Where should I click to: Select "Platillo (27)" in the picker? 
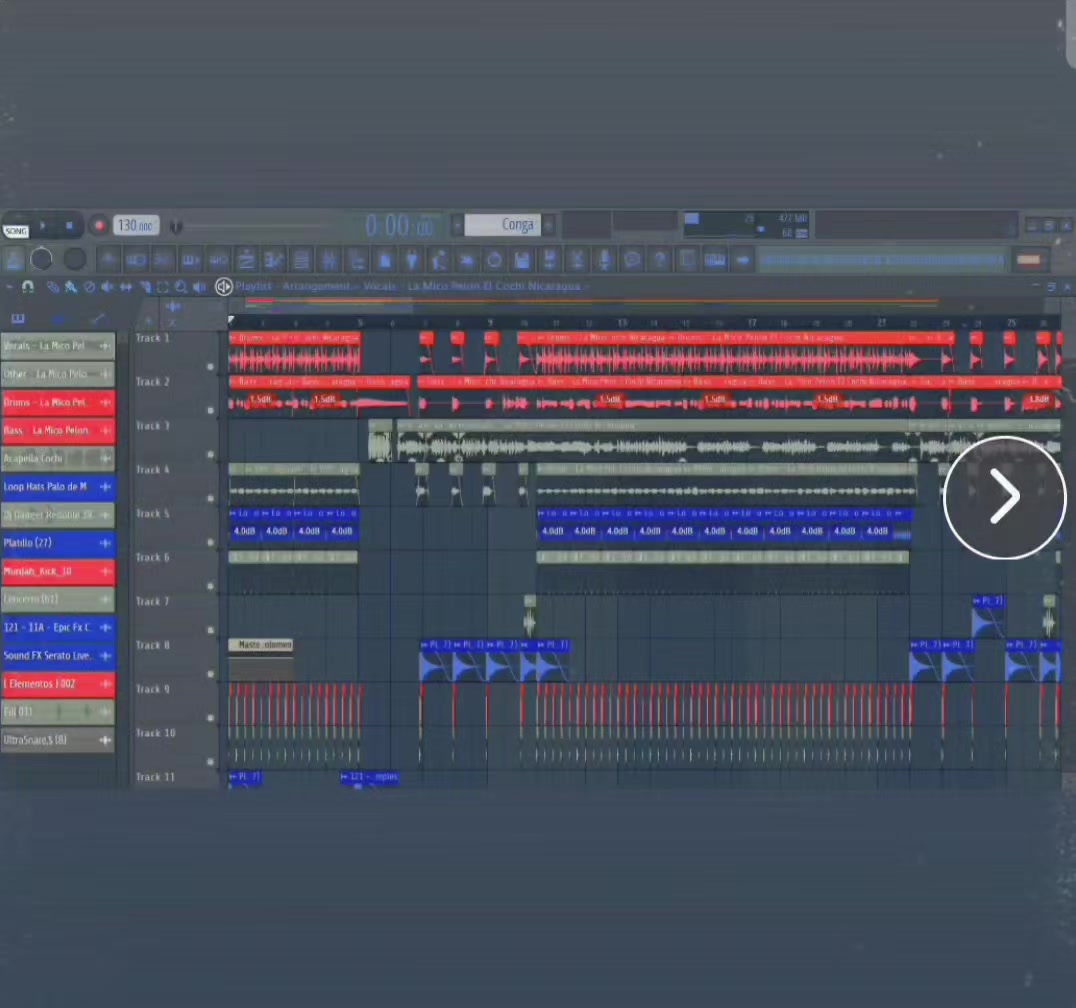[x=58, y=543]
